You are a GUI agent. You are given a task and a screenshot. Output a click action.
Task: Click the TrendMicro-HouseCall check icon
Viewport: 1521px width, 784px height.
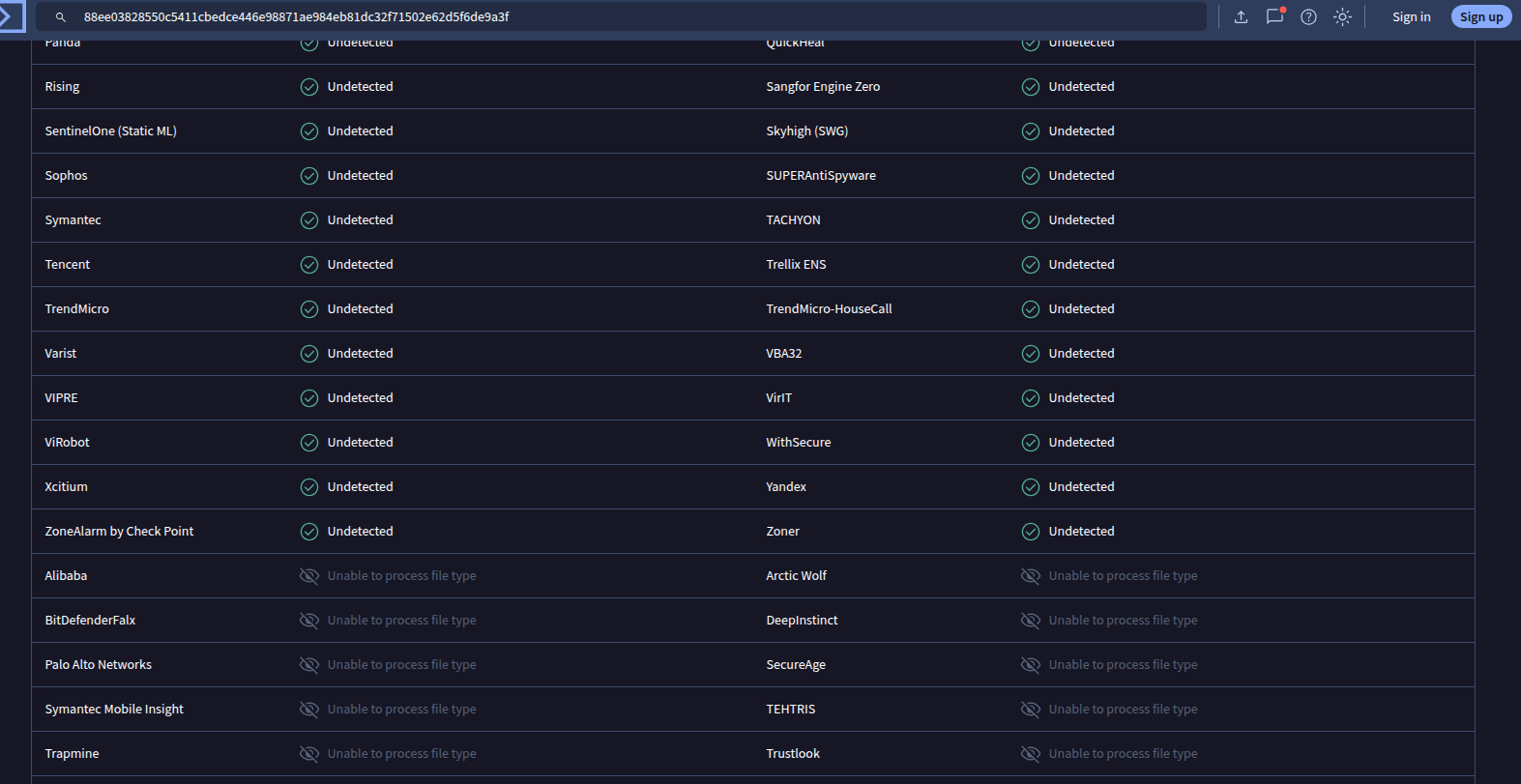[x=1031, y=309]
